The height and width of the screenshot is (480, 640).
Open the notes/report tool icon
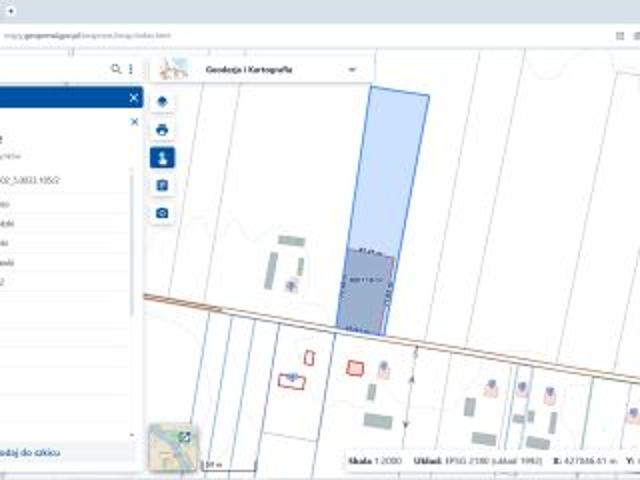pos(162,185)
